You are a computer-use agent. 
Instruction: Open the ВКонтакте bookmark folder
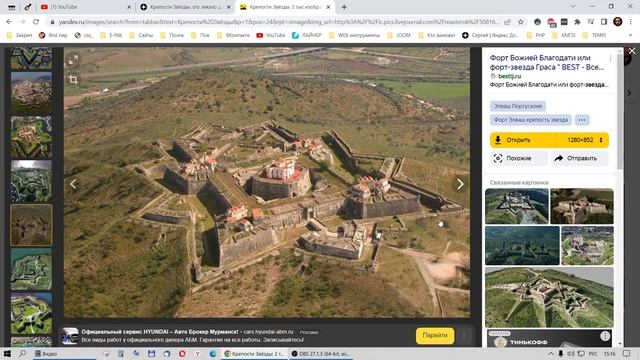(233, 36)
